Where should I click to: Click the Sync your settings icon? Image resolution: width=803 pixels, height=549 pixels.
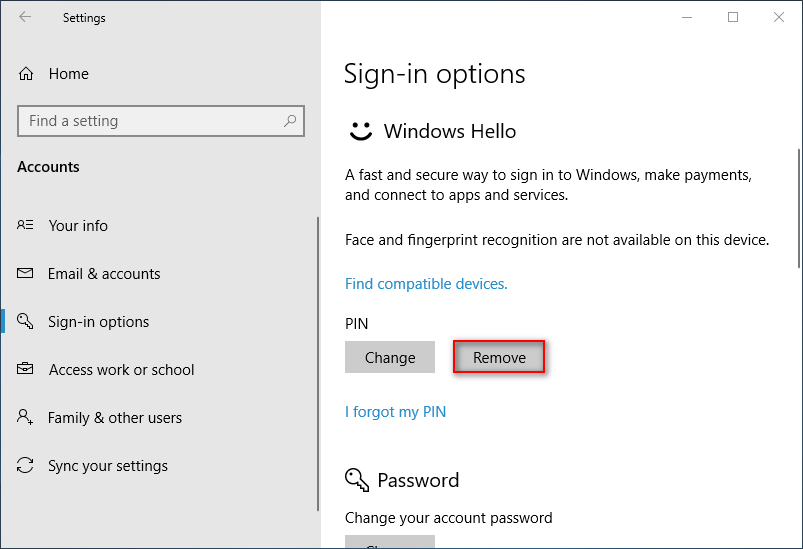pyautogui.click(x=26, y=466)
